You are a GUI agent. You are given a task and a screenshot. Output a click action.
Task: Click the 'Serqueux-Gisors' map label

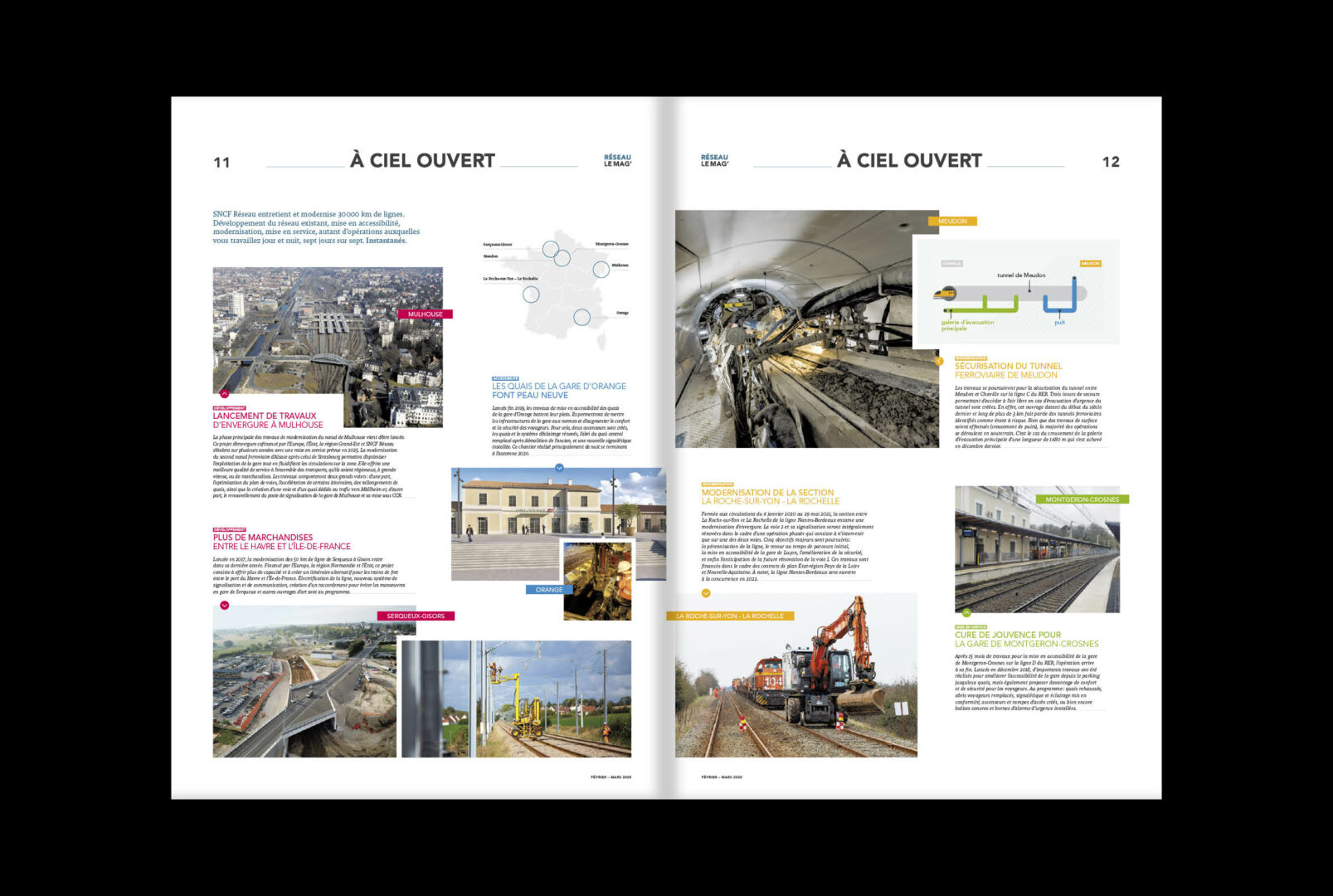pyautogui.click(x=498, y=245)
